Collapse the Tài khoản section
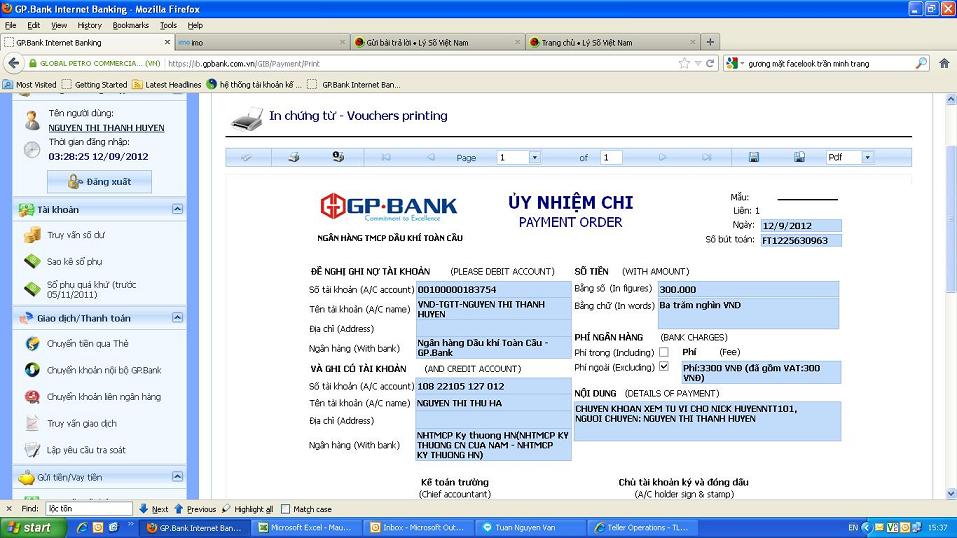The height and width of the screenshot is (538, 957). click(x=177, y=209)
